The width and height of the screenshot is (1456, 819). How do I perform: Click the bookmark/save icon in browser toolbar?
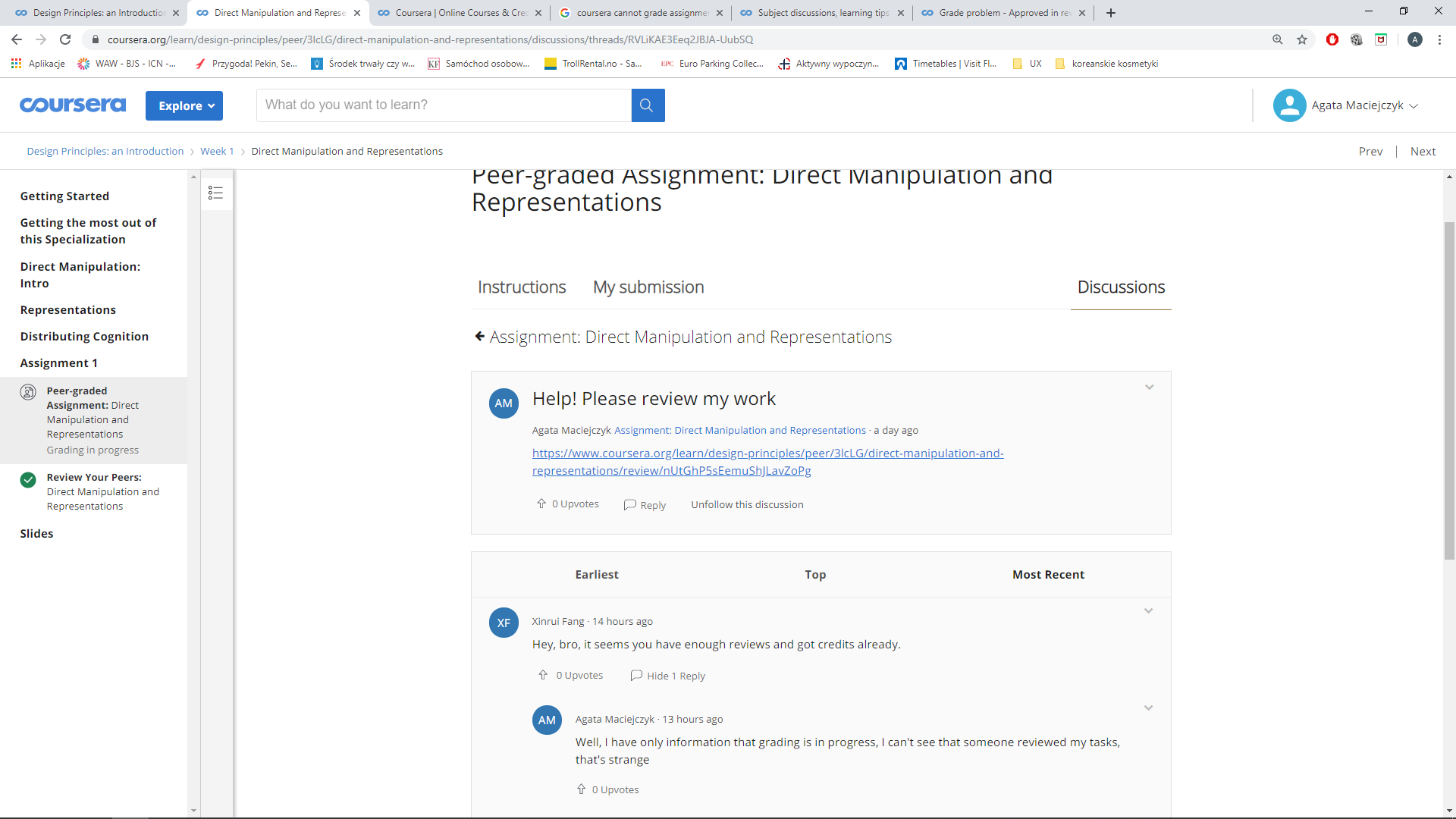pyautogui.click(x=1301, y=40)
